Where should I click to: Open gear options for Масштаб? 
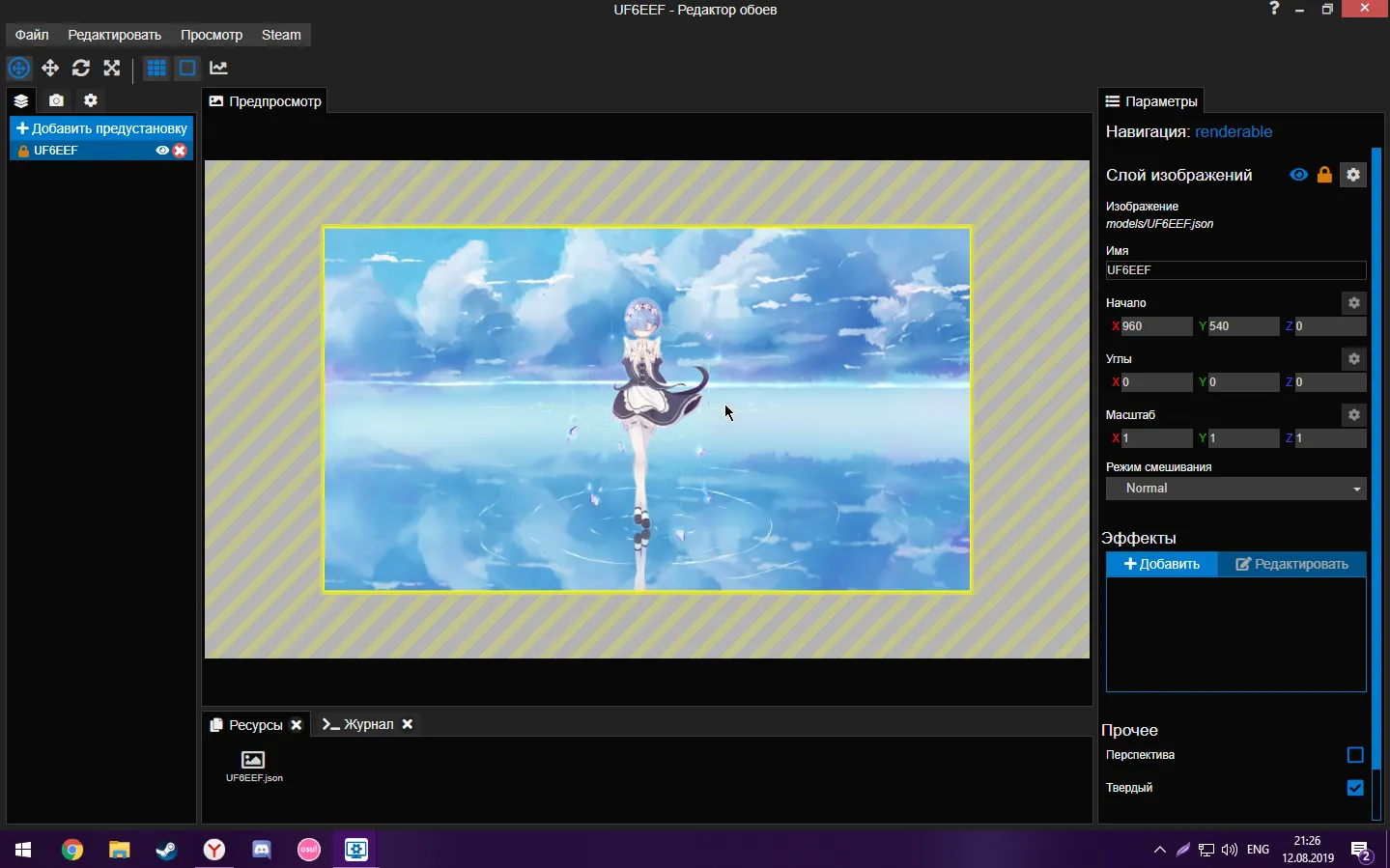1354,415
